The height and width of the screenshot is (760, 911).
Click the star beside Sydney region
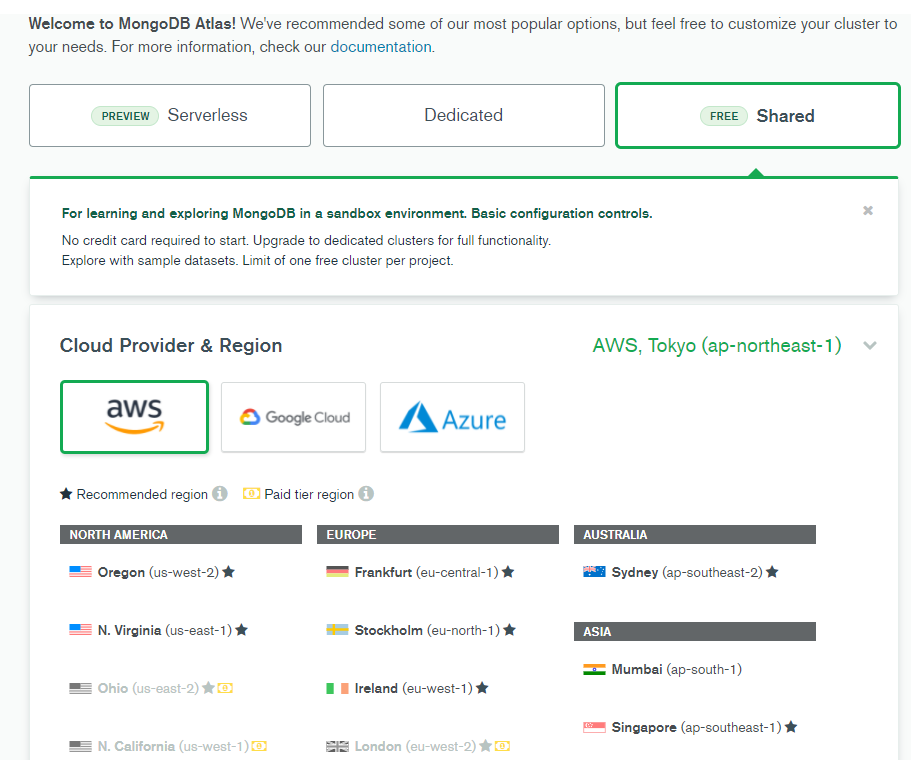click(772, 572)
